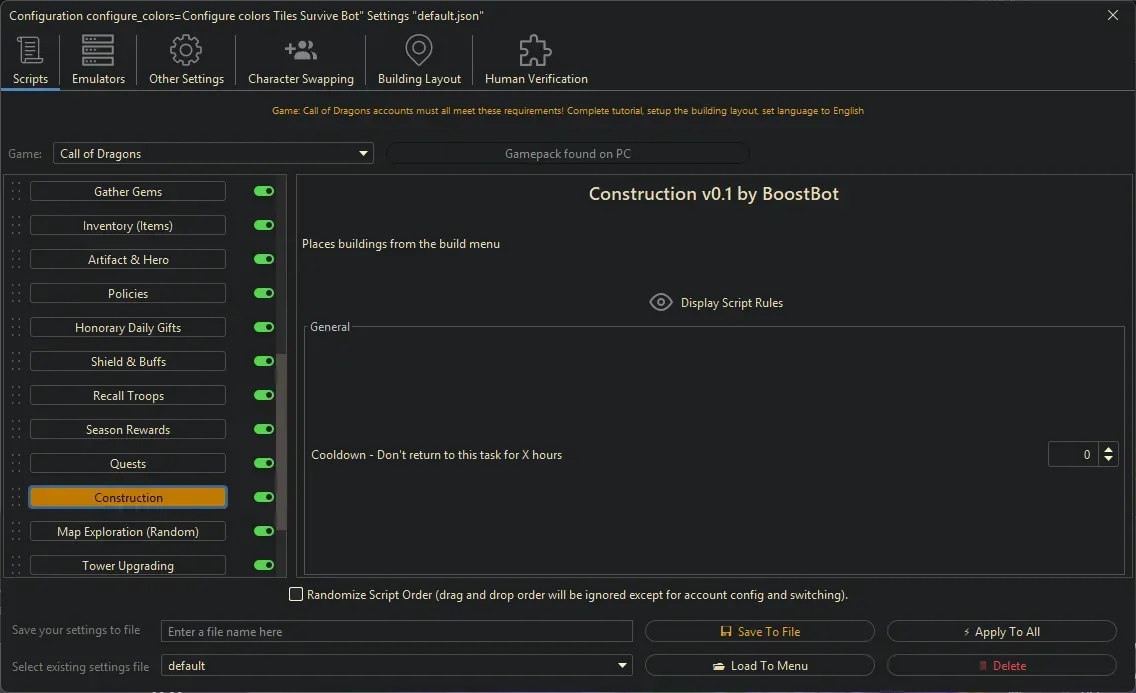Select the Quests script entry
The height and width of the screenshot is (693, 1136).
[127, 463]
